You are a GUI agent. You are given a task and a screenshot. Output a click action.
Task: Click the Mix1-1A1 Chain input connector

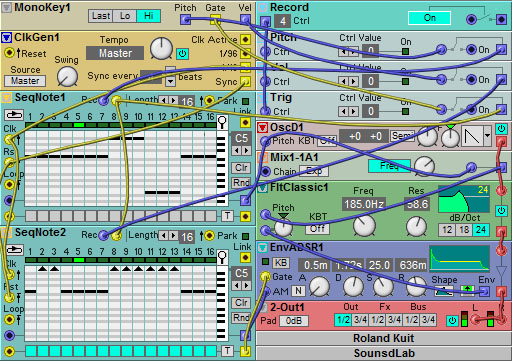(x=265, y=171)
